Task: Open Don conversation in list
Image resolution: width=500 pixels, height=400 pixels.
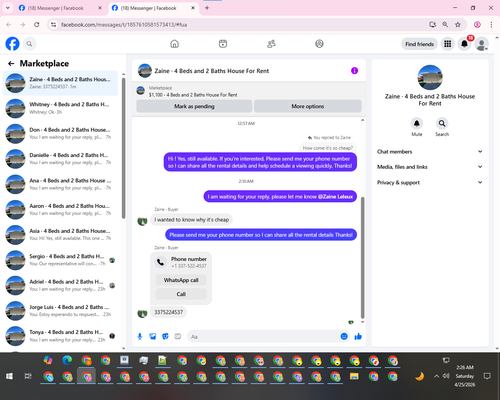Action: (61, 133)
